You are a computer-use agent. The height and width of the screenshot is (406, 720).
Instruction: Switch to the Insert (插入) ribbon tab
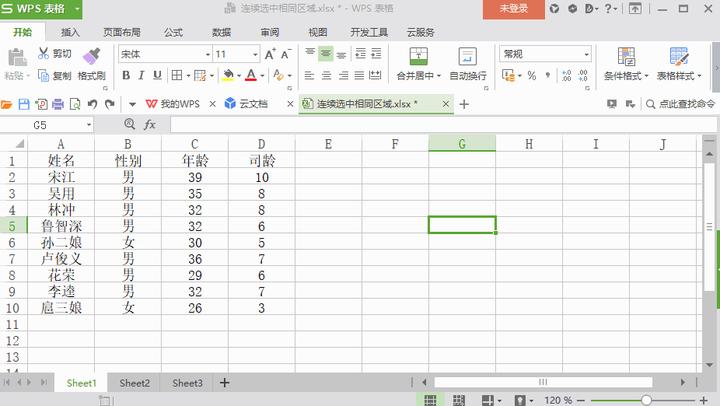(70, 32)
